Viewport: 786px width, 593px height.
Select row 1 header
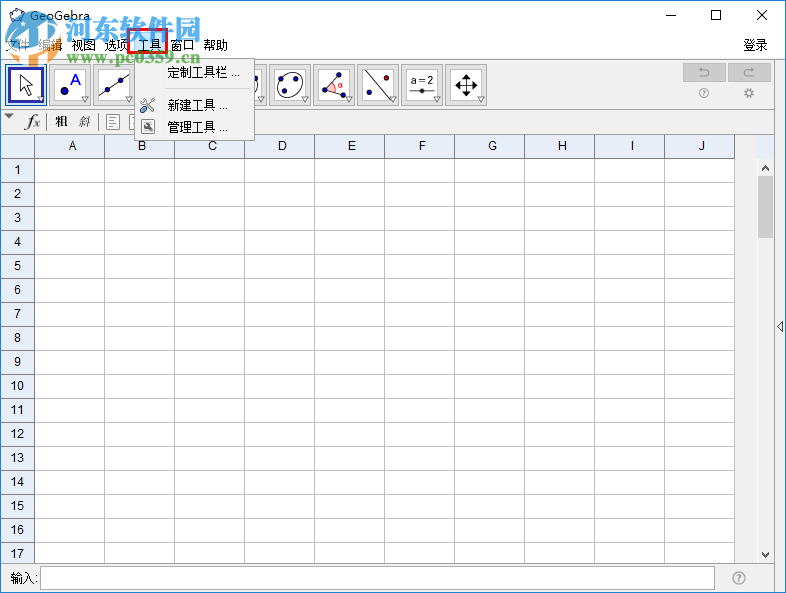tap(18, 170)
